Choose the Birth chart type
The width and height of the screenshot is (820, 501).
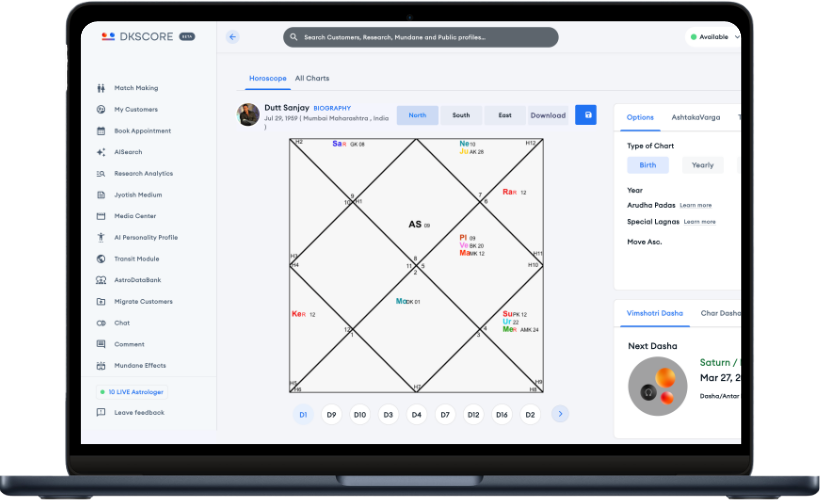648,165
